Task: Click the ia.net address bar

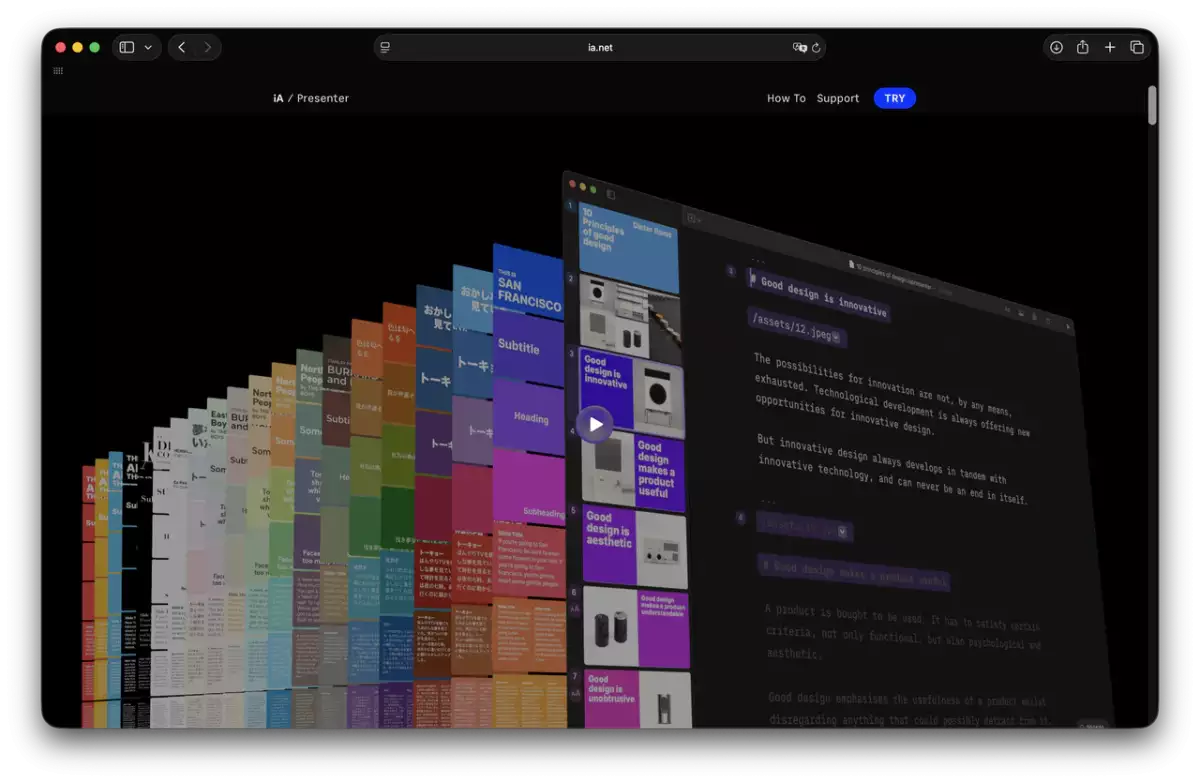Action: click(599, 47)
